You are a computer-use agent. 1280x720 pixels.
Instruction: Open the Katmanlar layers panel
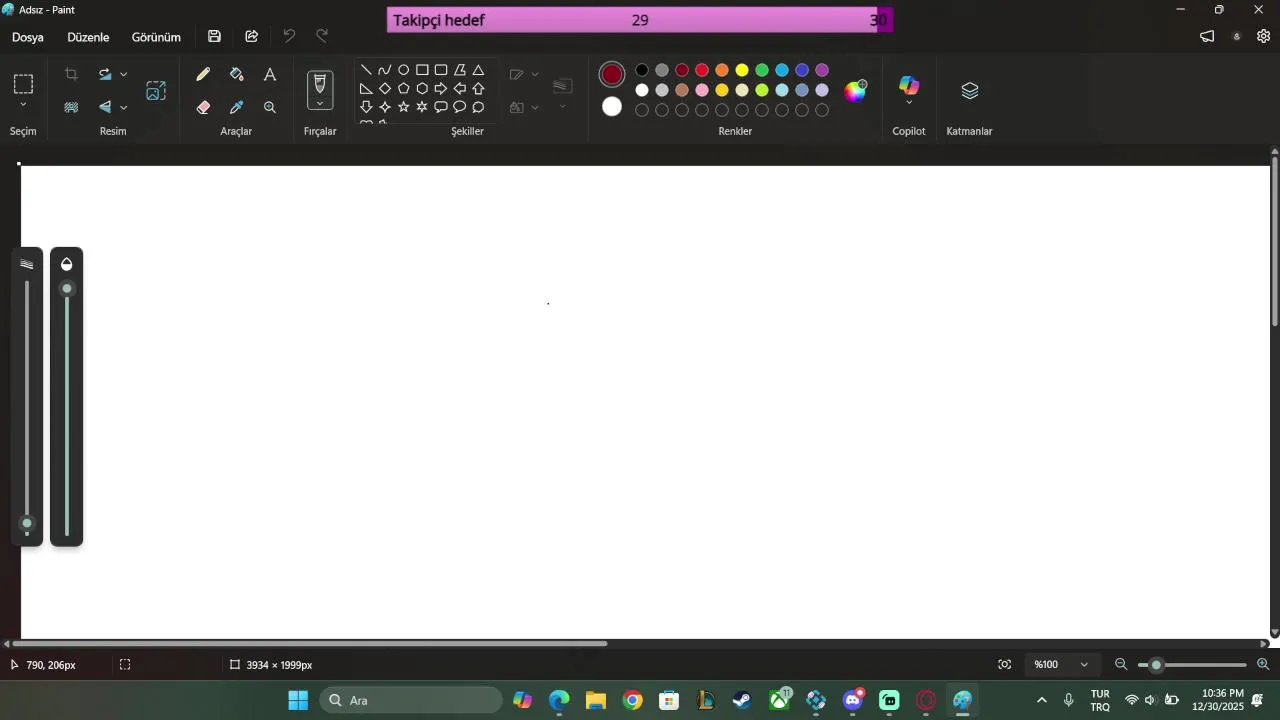[x=969, y=91]
